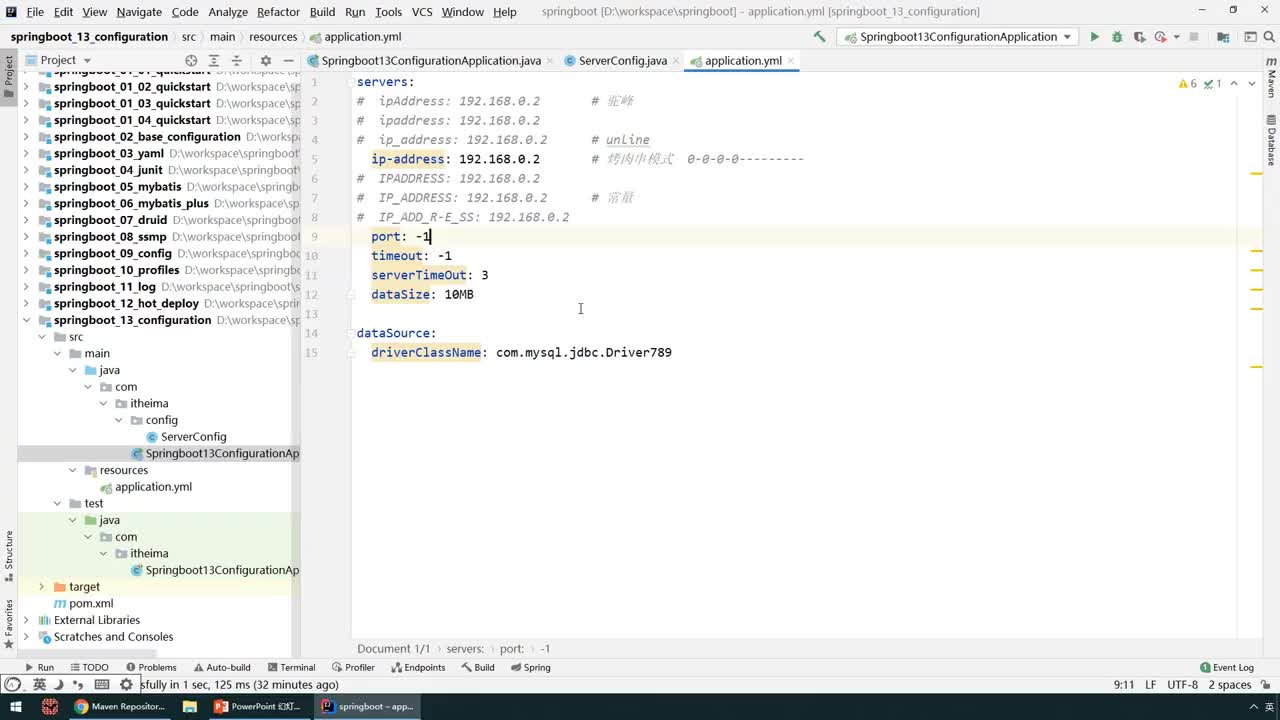Switch to Maven Repository Chrome window
Screen dimensions: 1280x720
pos(119,706)
